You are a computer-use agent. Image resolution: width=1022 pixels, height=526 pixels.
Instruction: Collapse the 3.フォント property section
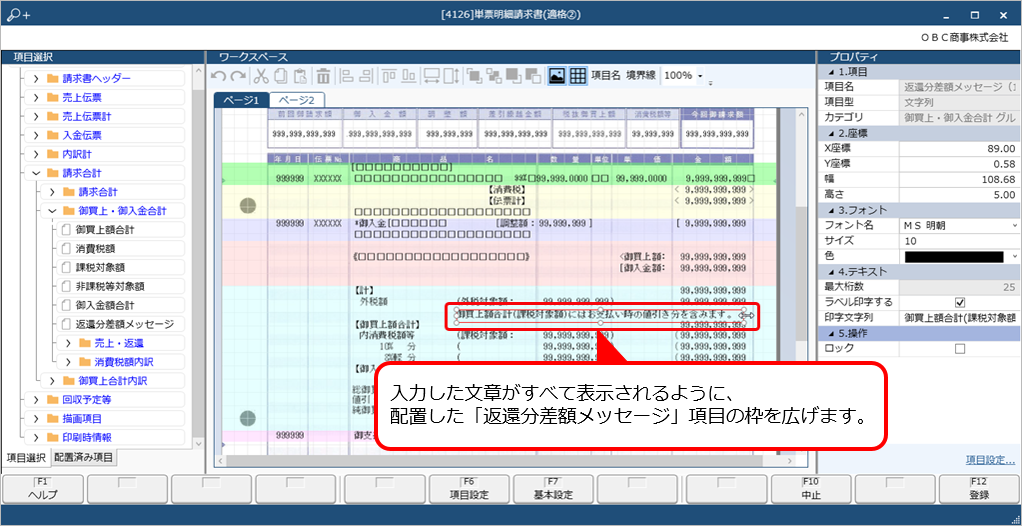831,210
